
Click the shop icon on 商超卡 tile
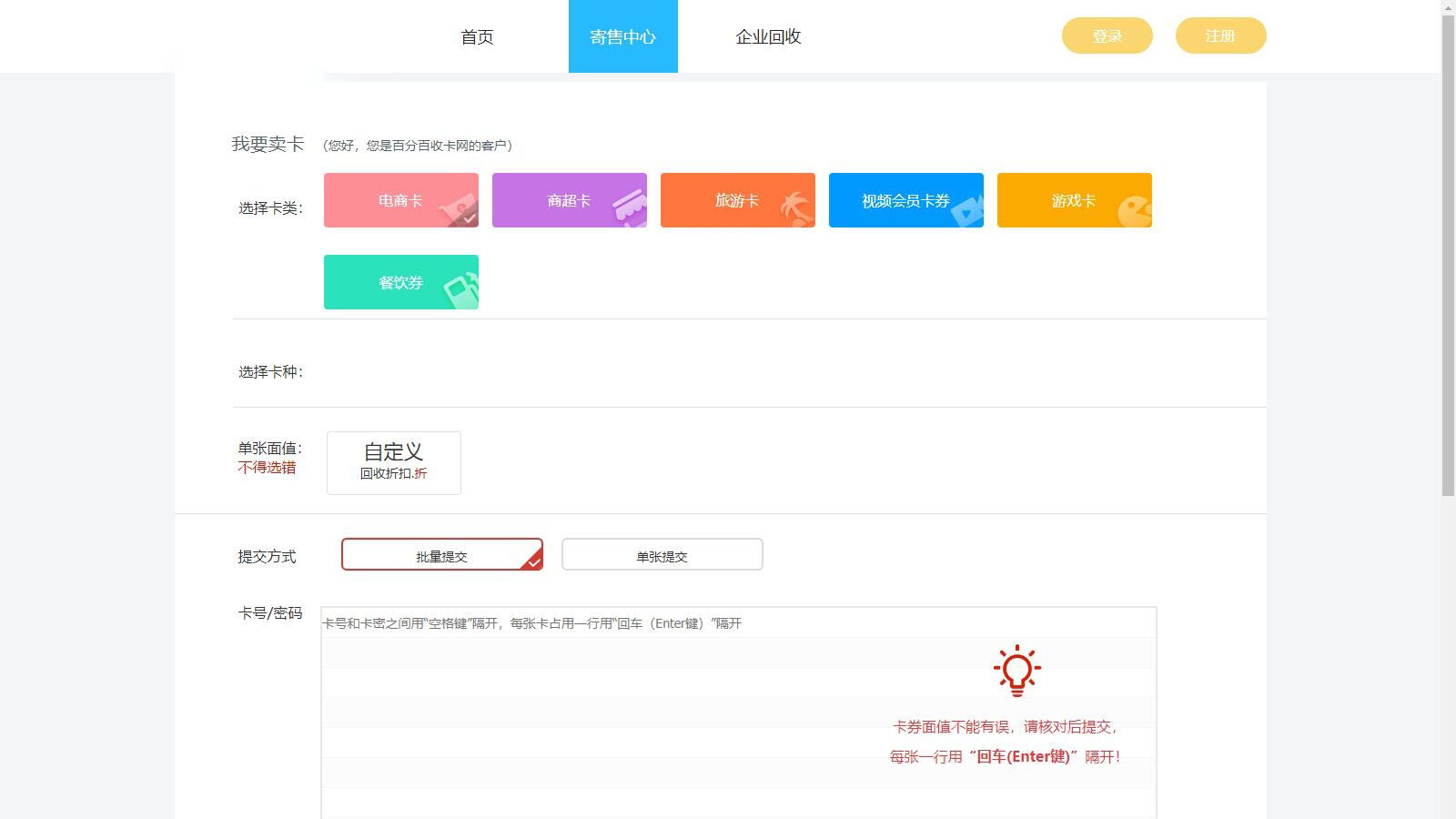coord(628,207)
